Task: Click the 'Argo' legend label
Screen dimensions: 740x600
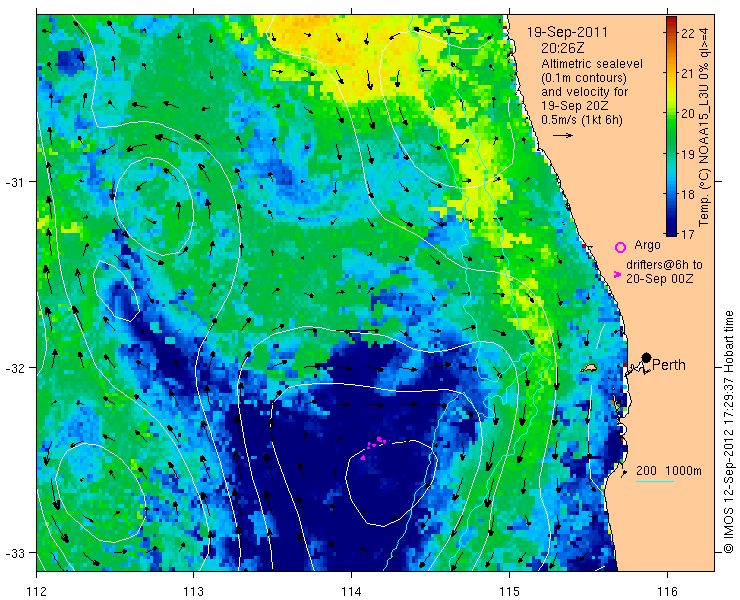Action: point(647,245)
